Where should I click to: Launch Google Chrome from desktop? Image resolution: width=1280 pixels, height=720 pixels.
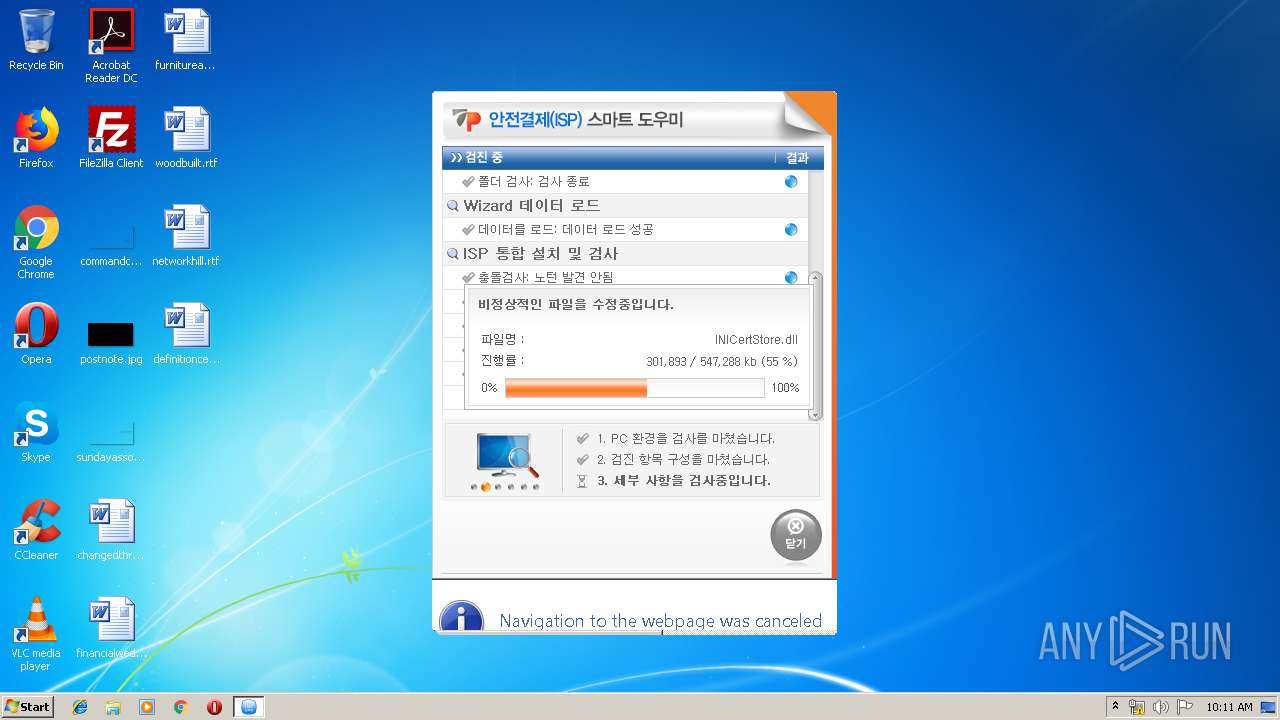coord(36,242)
